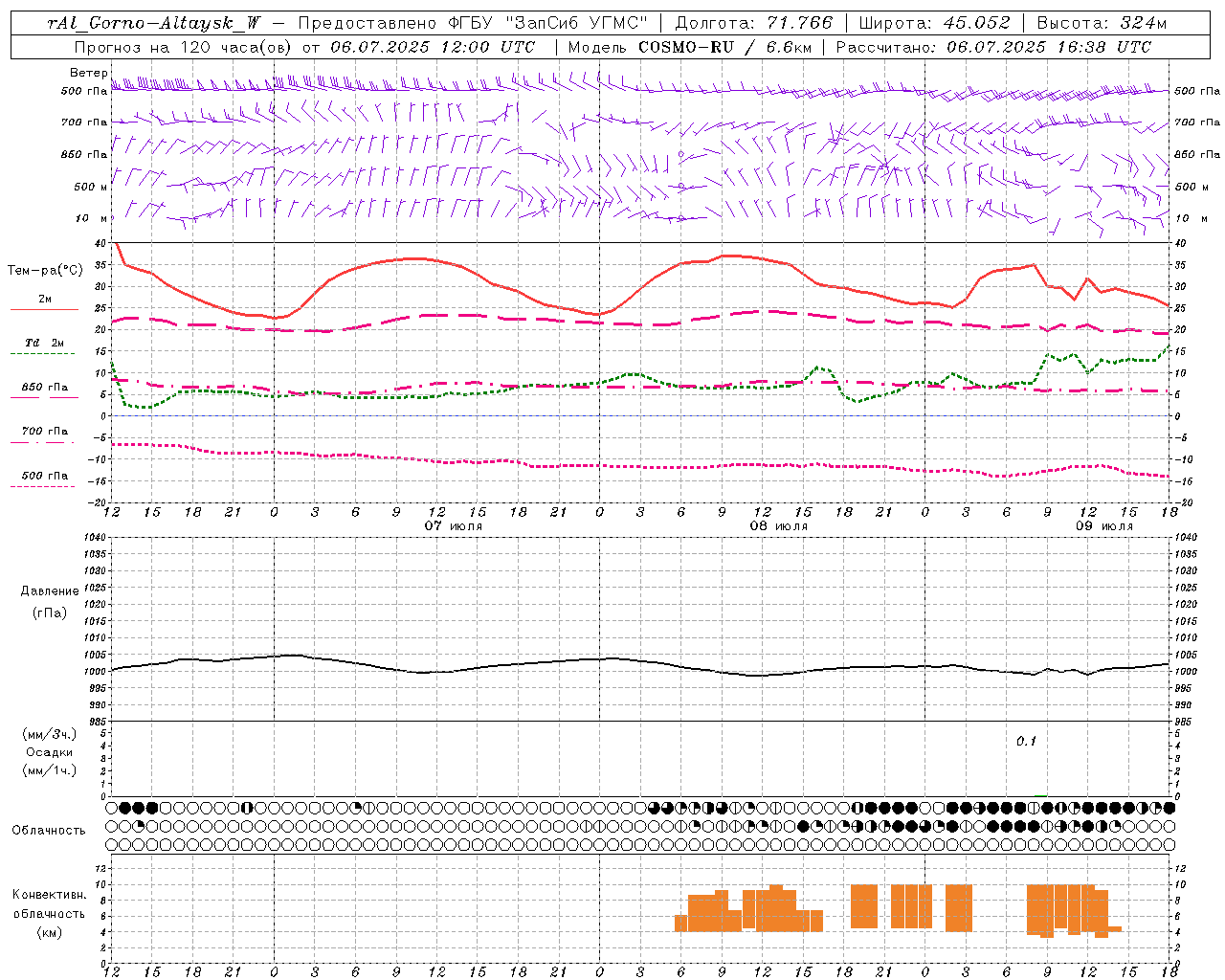1225x980 pixels.
Task: Select the 'Прогноз на 120 часа(ов)' forecast text
Action: [x=185, y=47]
